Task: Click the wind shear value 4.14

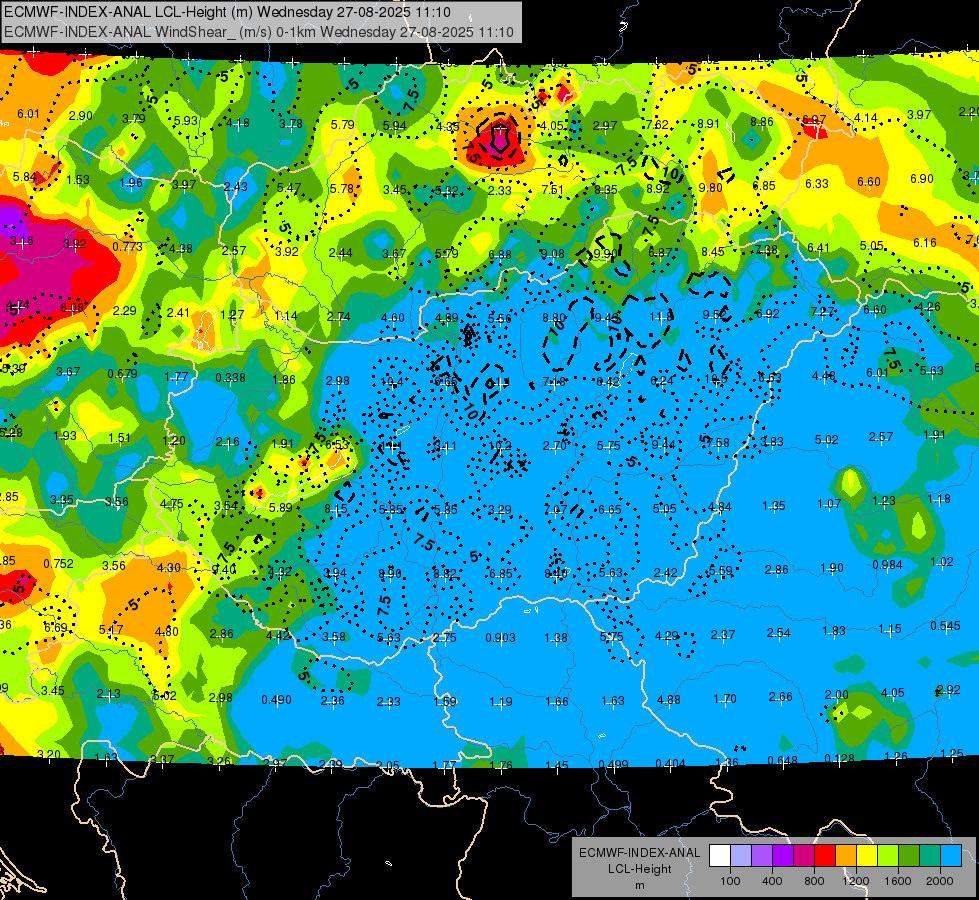Action: (866, 117)
